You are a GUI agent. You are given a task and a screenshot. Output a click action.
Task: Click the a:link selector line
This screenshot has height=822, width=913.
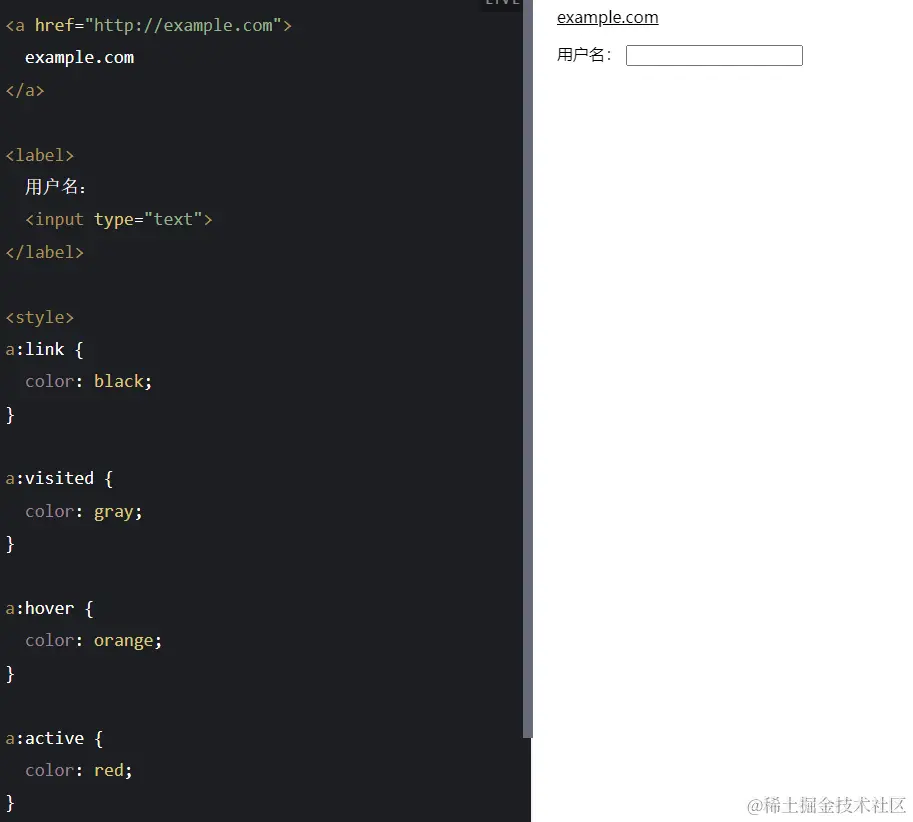coord(44,349)
